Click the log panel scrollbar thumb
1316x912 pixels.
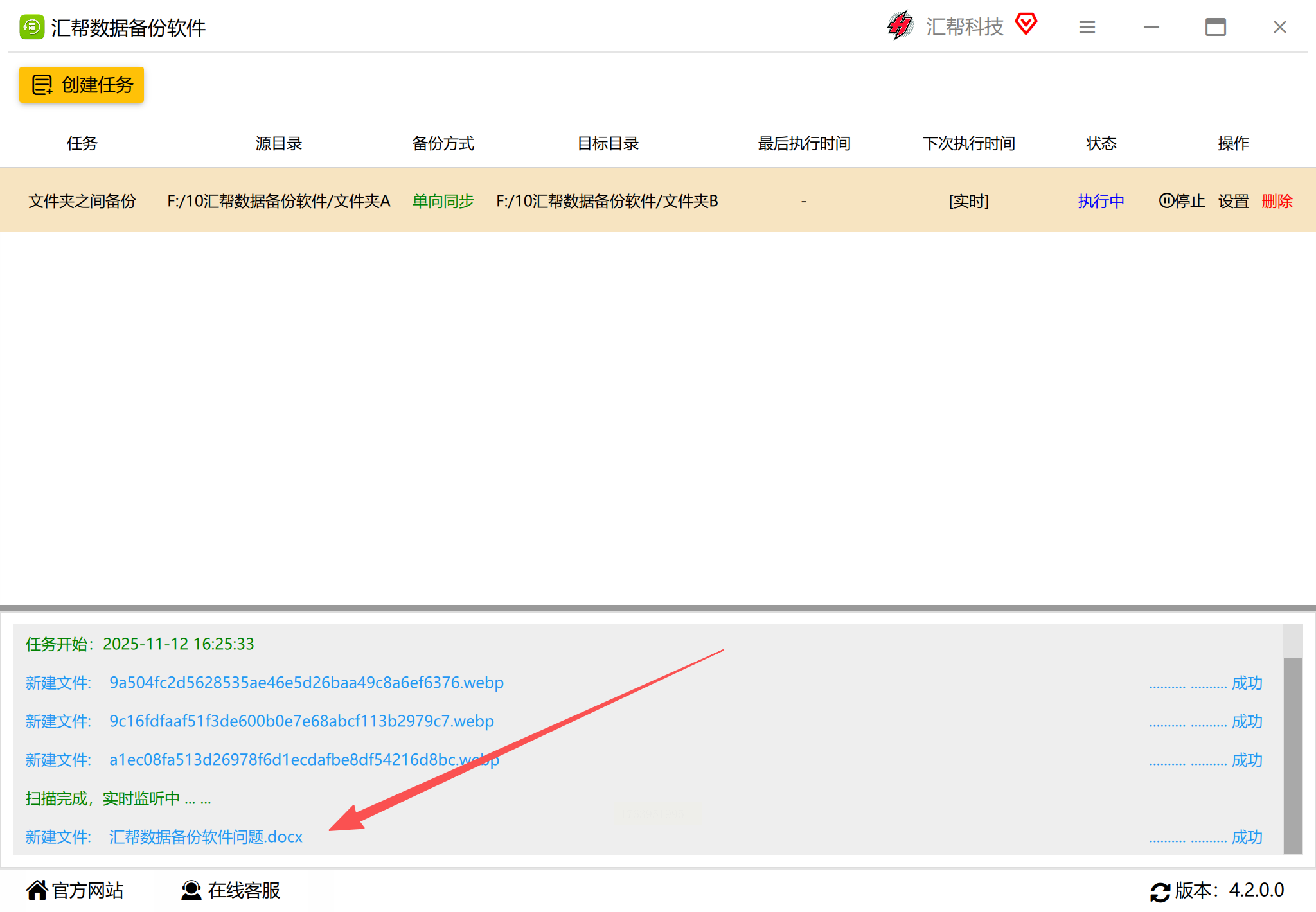coord(1292,755)
